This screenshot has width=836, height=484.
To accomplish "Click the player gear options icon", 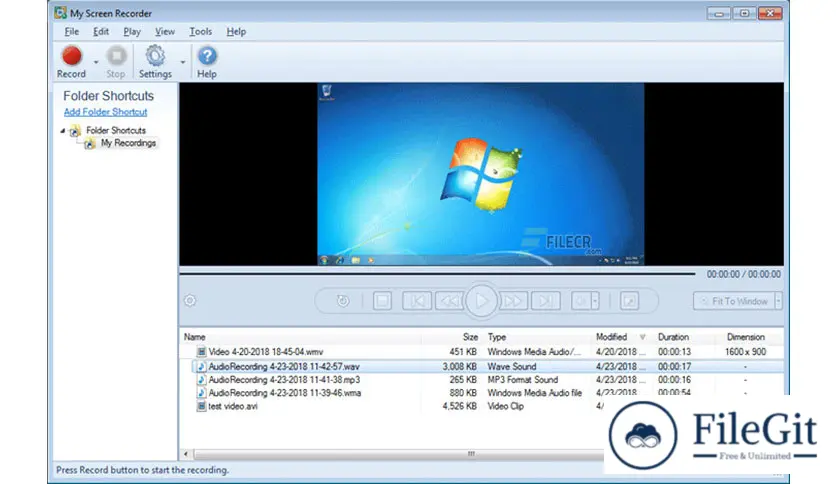I will point(190,301).
